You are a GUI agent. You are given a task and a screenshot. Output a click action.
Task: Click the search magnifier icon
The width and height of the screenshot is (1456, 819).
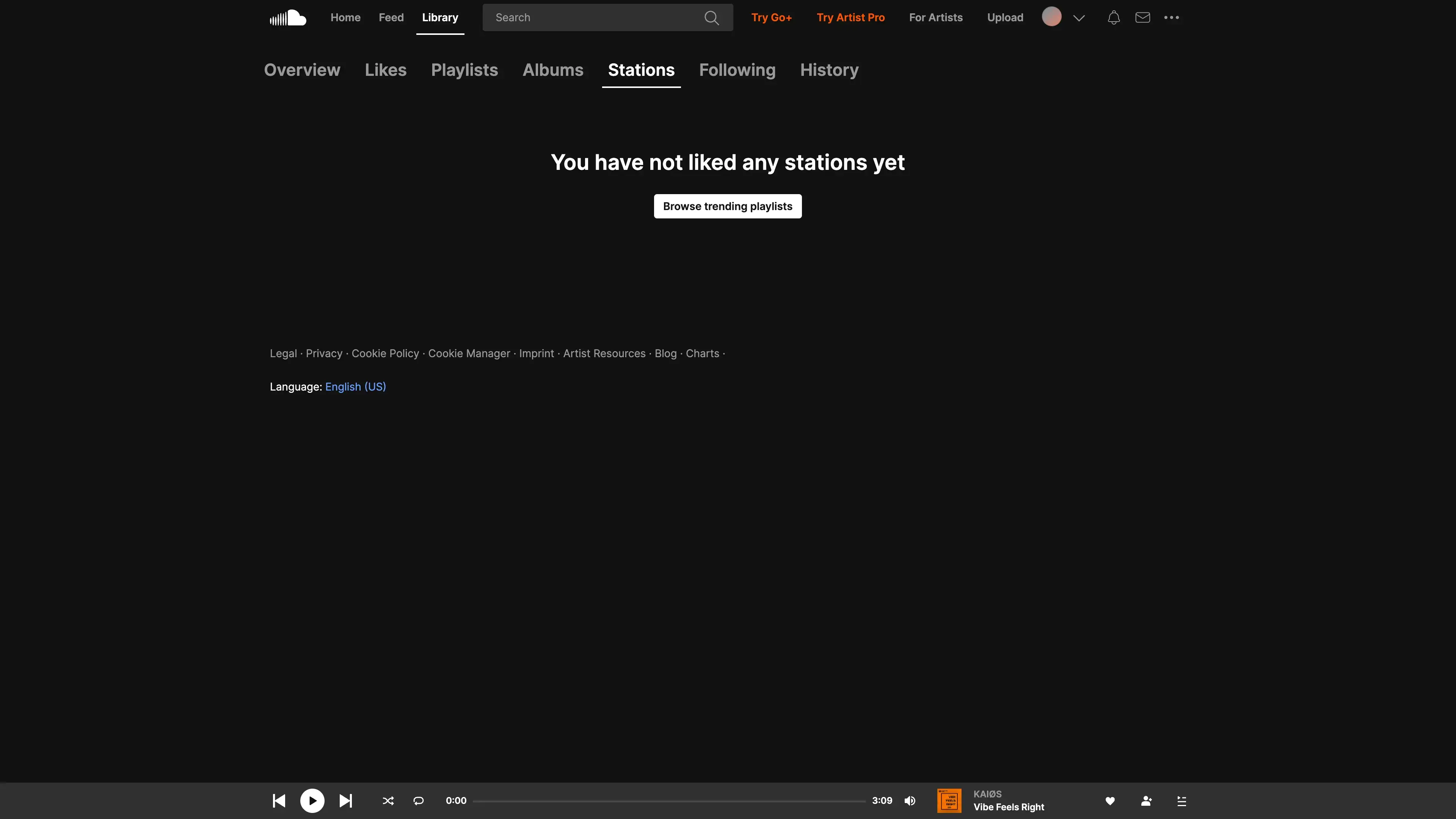tap(712, 17)
